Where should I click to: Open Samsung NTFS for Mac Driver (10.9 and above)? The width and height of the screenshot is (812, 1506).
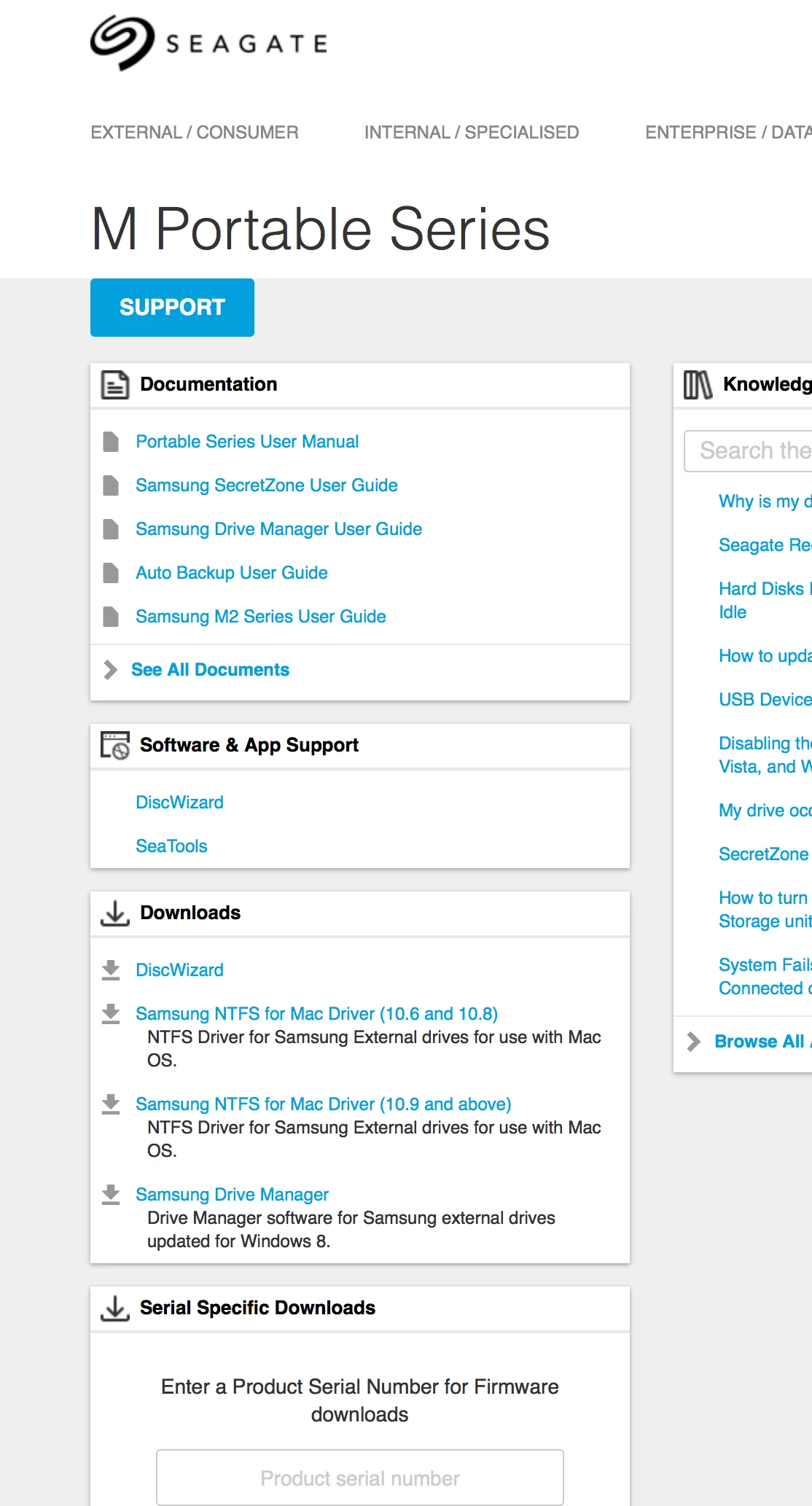(324, 1104)
